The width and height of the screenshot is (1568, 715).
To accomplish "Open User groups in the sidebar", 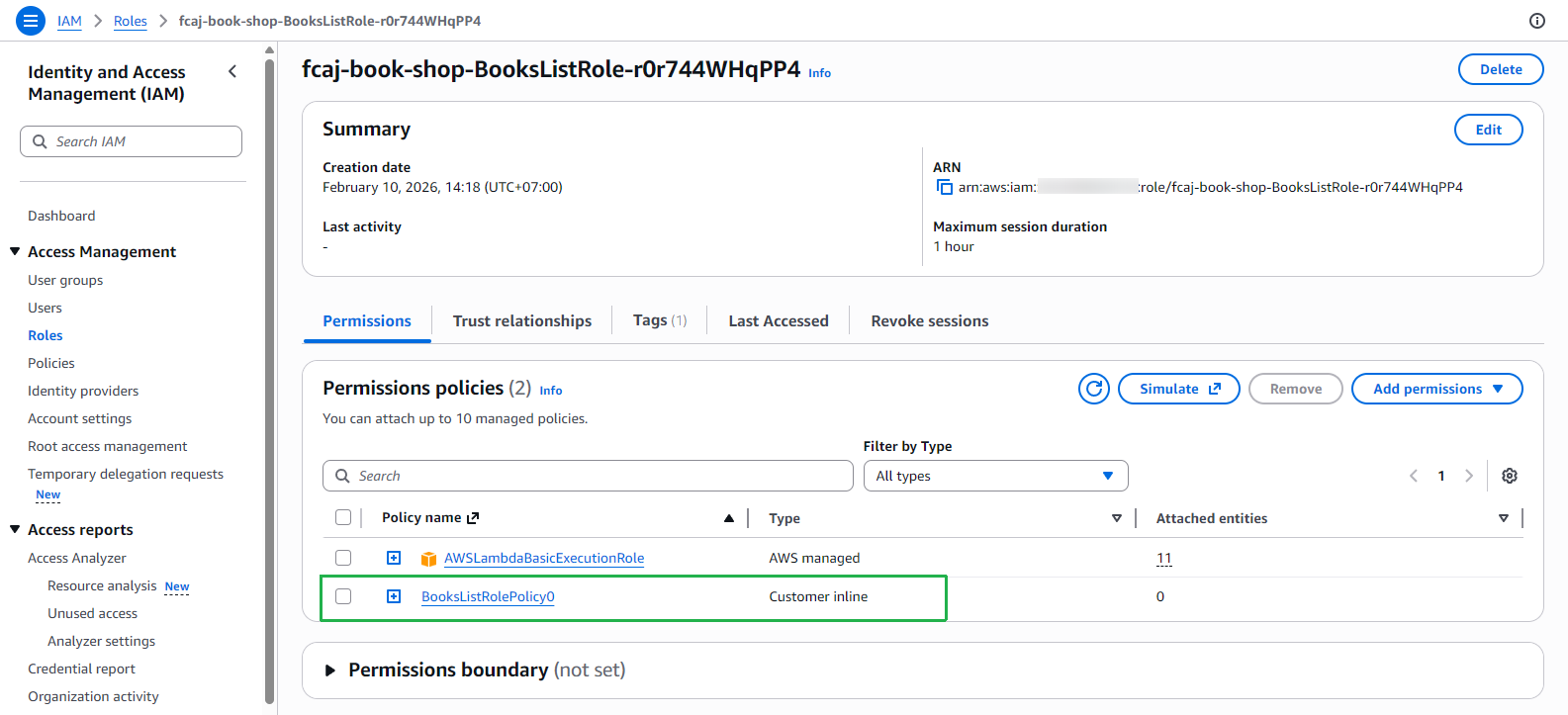I will [65, 280].
